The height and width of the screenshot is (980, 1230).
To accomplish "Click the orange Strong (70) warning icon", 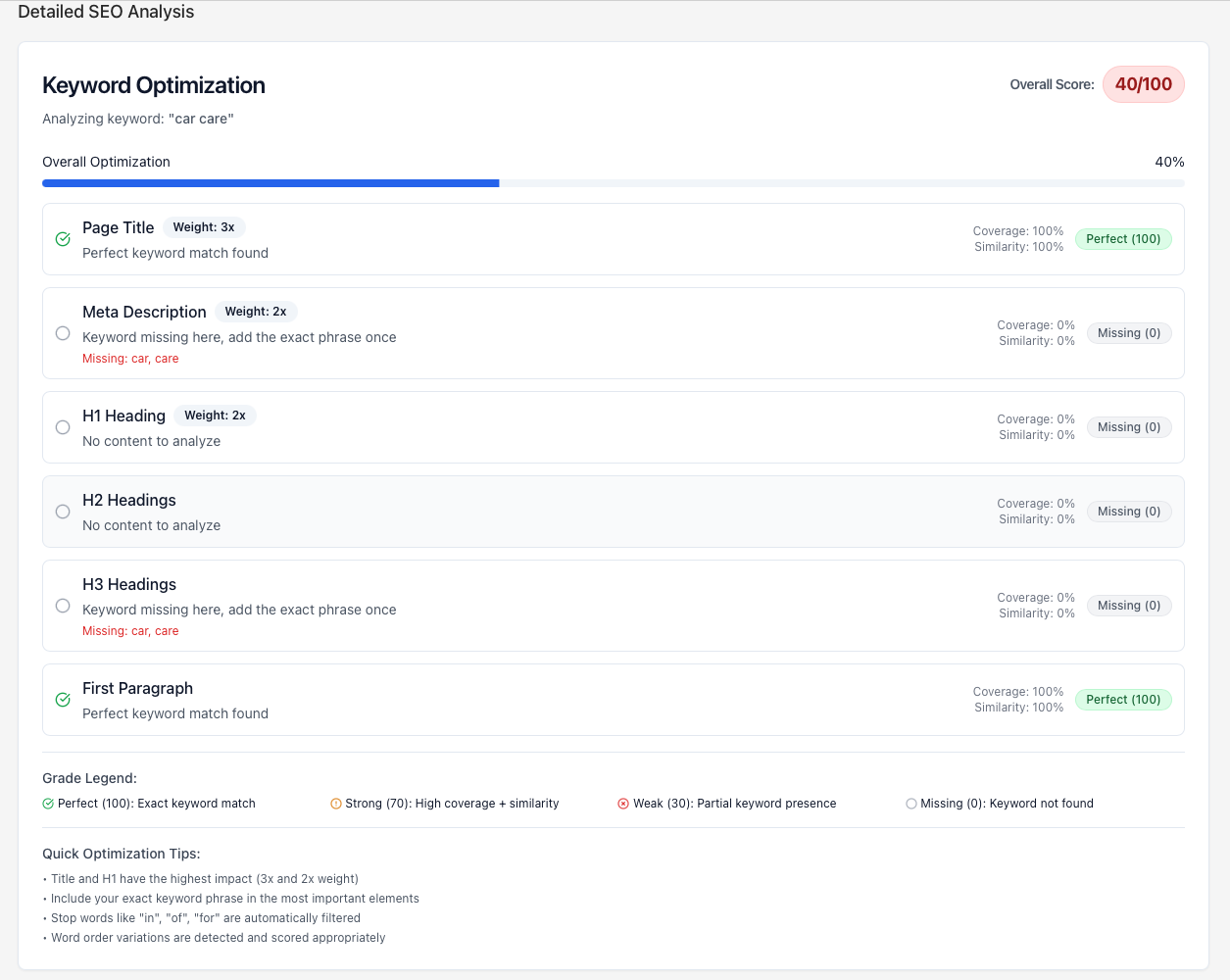I will click(335, 803).
